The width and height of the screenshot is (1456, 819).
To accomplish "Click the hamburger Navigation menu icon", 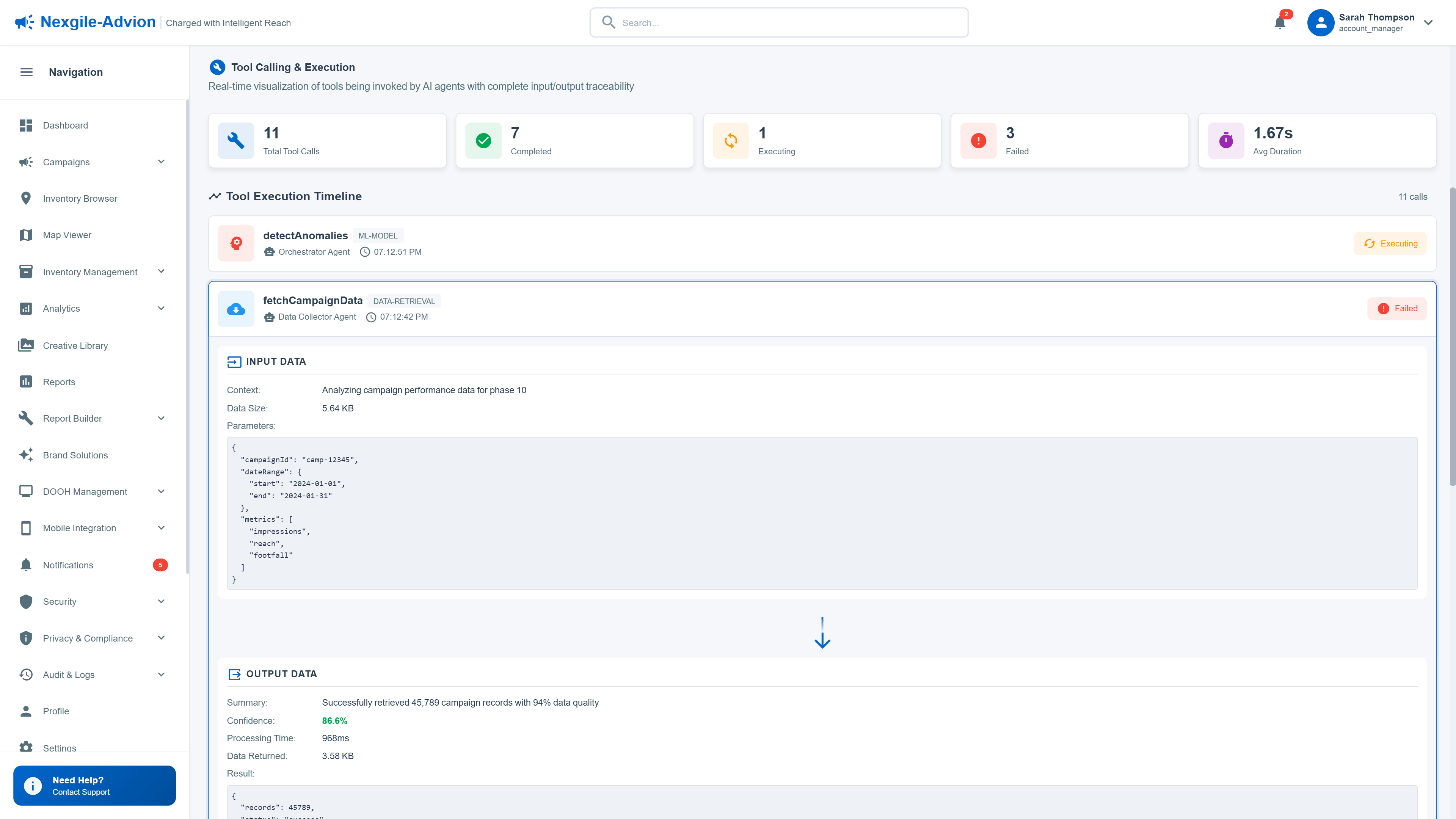I will click(26, 72).
